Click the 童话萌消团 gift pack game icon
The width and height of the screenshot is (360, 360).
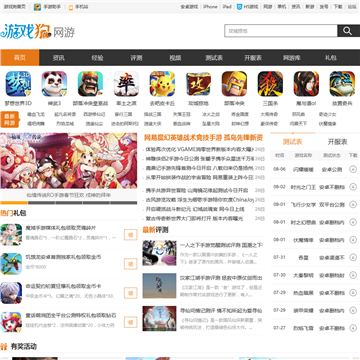coord(11,322)
